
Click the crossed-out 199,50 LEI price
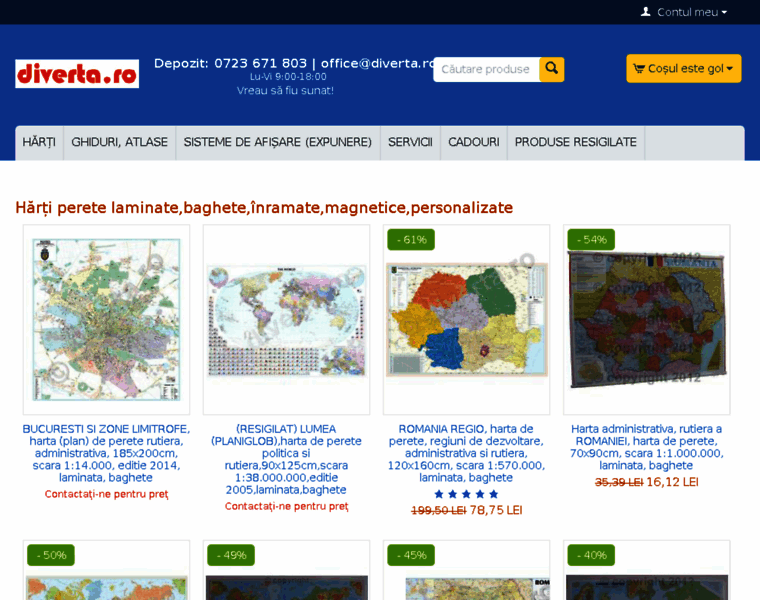(x=439, y=510)
